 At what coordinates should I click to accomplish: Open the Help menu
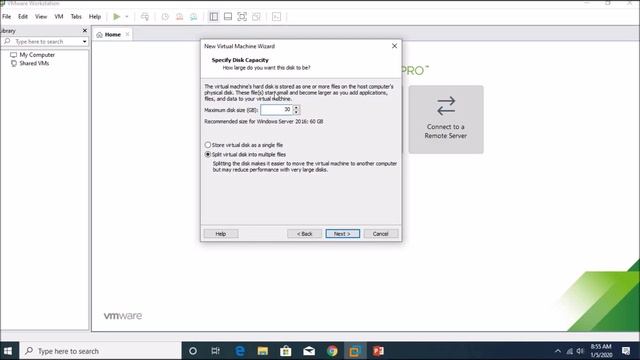tap(95, 17)
